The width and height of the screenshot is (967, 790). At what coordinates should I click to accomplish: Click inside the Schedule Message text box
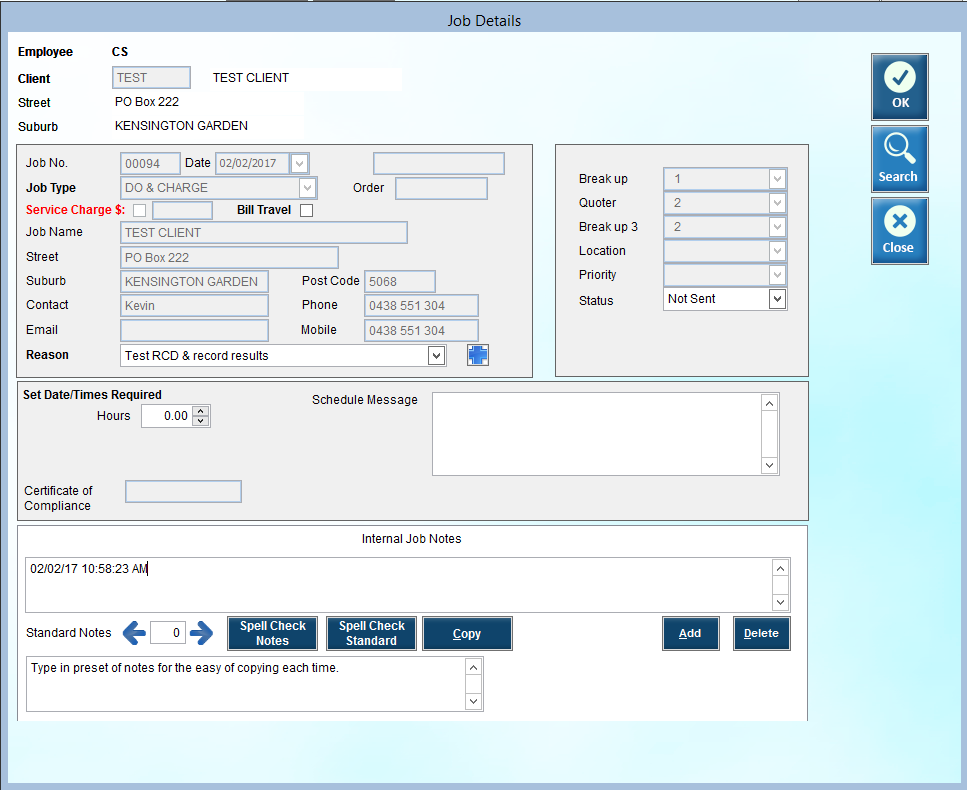tap(597, 434)
